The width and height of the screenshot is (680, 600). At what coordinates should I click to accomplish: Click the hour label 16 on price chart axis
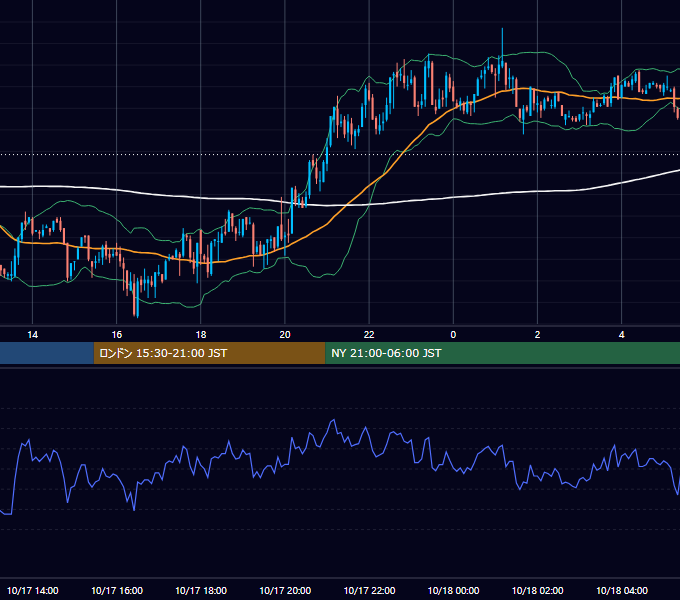tap(117, 335)
